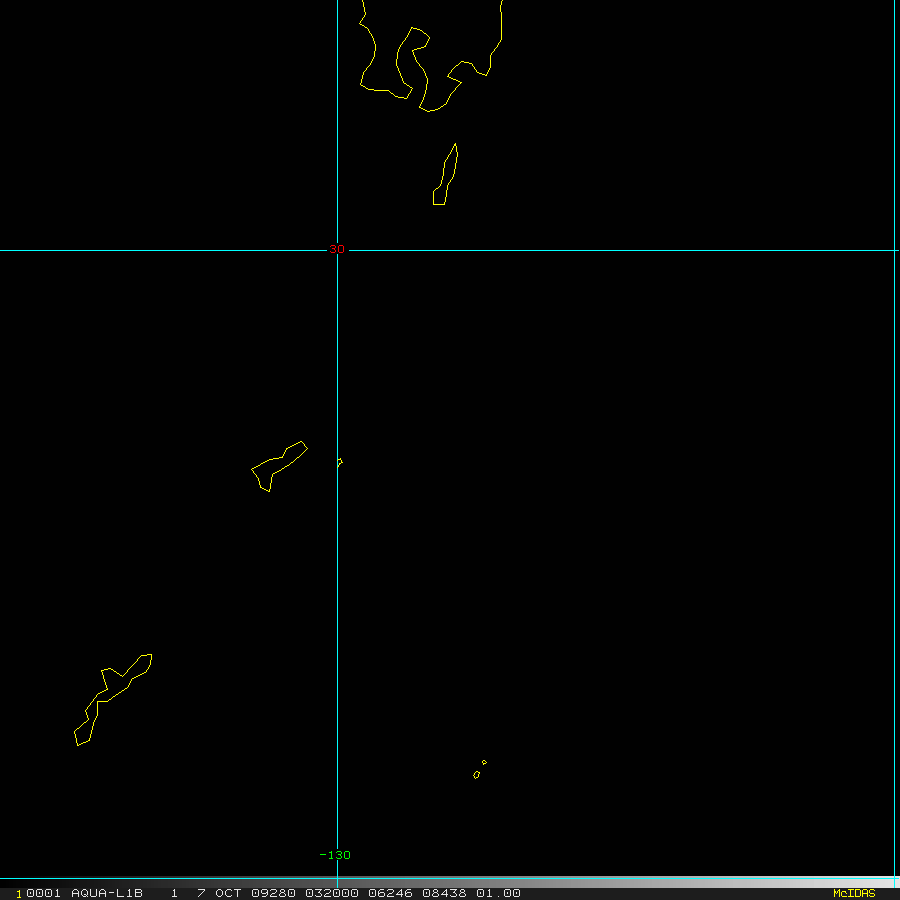Click the lower tiny island at bottom right
900x900 pixels.
click(x=476, y=775)
